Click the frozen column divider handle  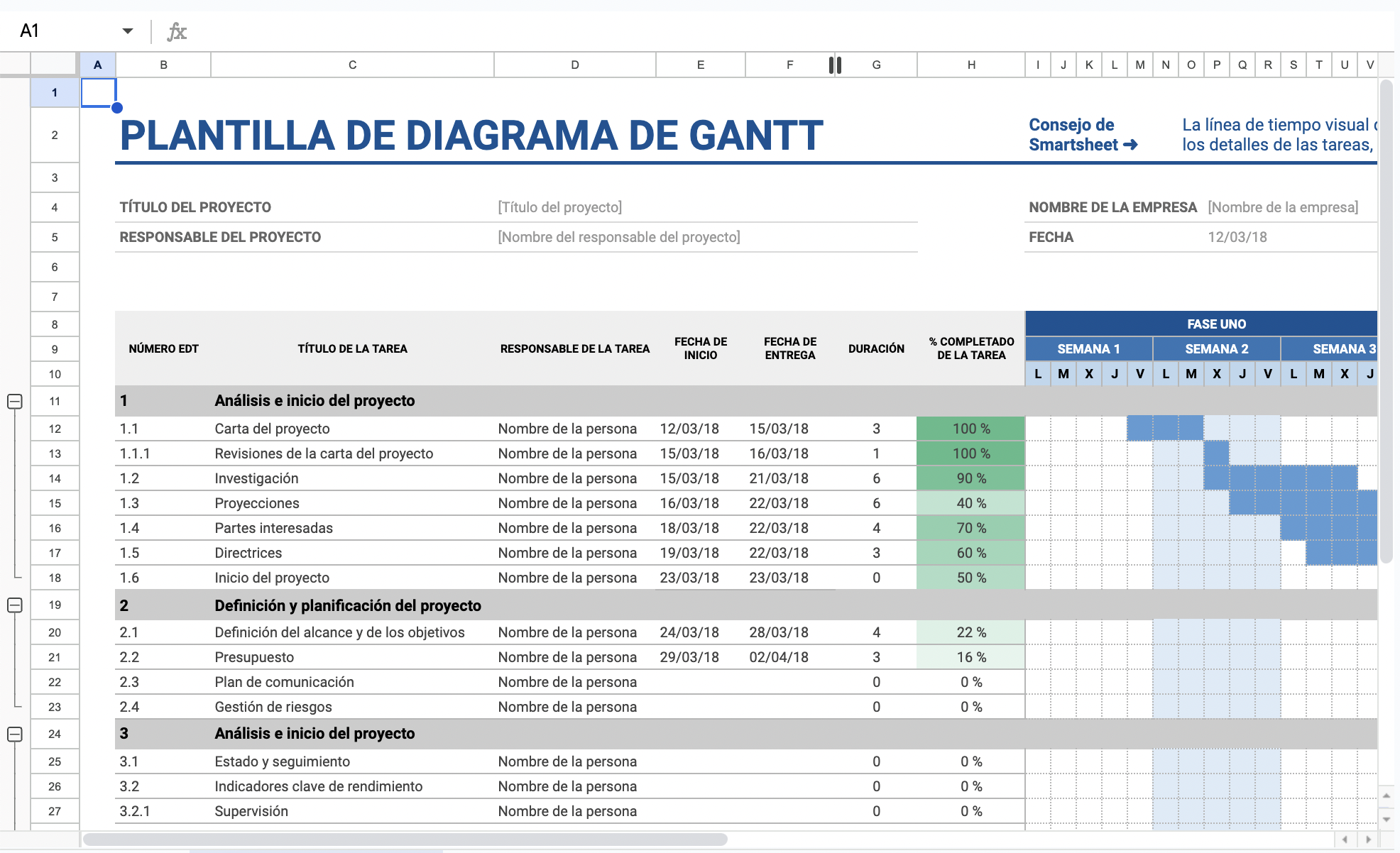click(x=835, y=65)
